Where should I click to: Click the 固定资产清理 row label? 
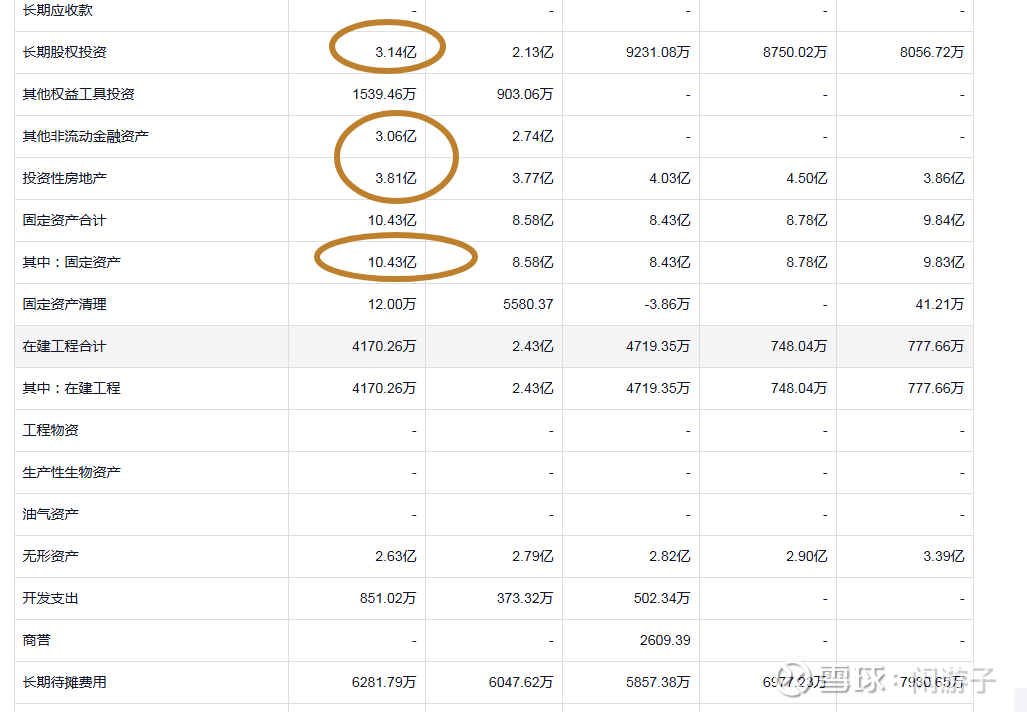64,305
